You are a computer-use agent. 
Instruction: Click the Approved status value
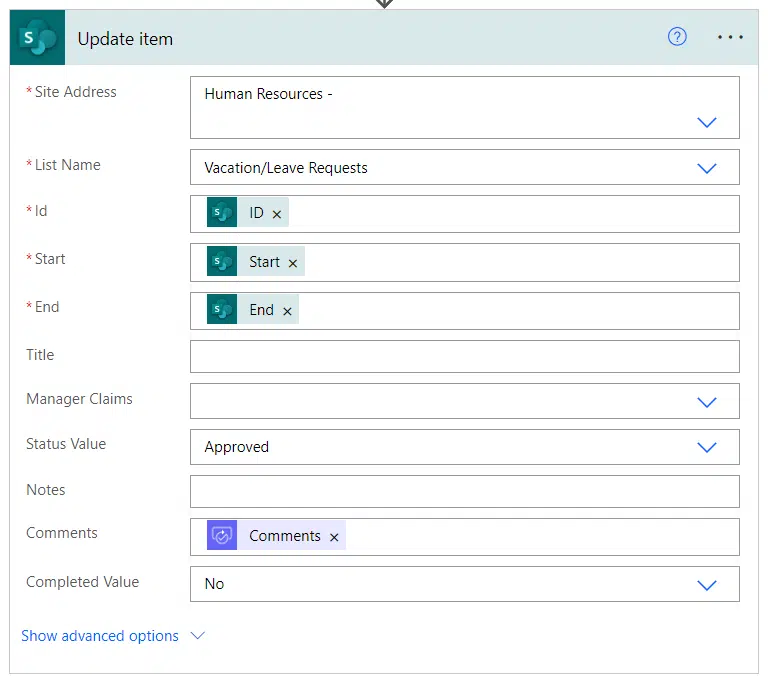[x=237, y=447]
